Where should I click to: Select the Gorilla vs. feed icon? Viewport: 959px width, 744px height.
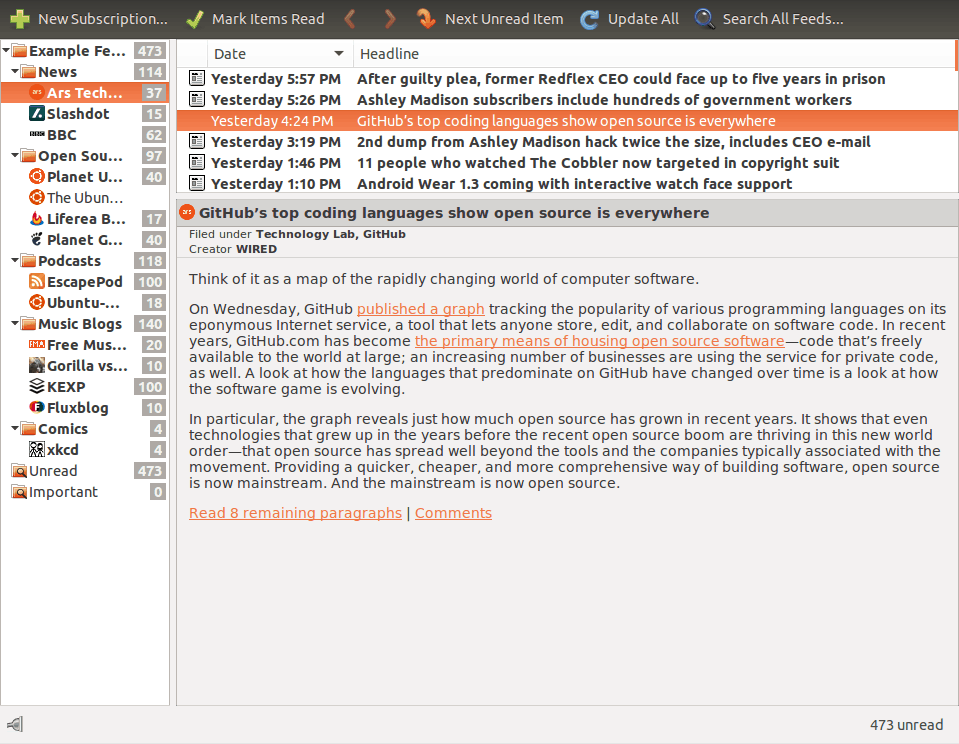pyautogui.click(x=37, y=365)
